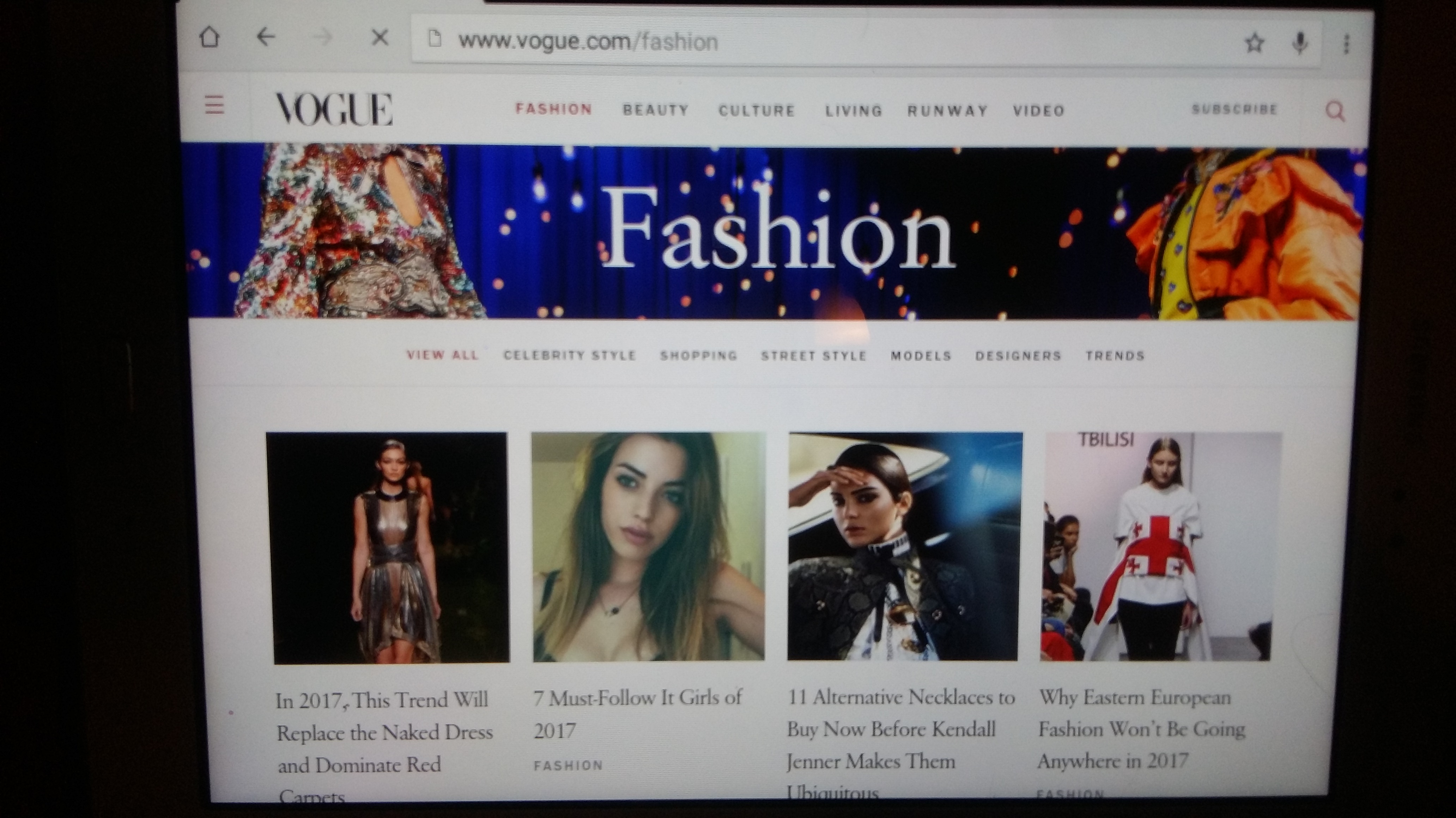Select the Celebrity Style filter tab

(570, 355)
